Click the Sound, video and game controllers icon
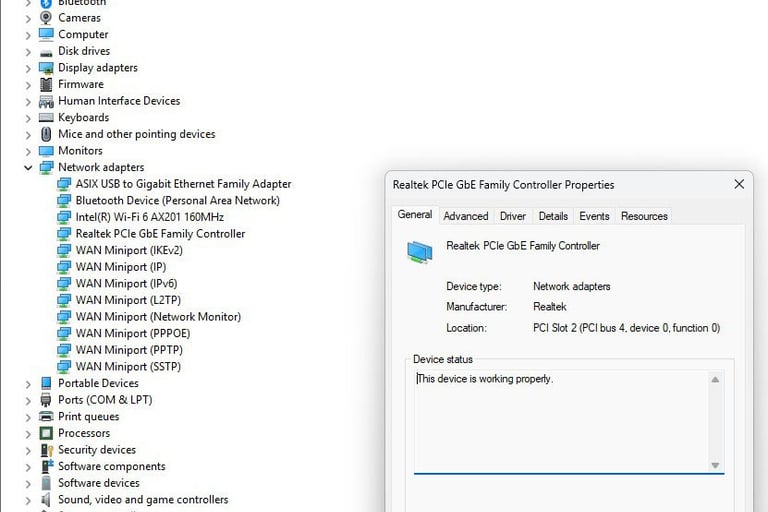The image size is (768, 512). (46, 500)
